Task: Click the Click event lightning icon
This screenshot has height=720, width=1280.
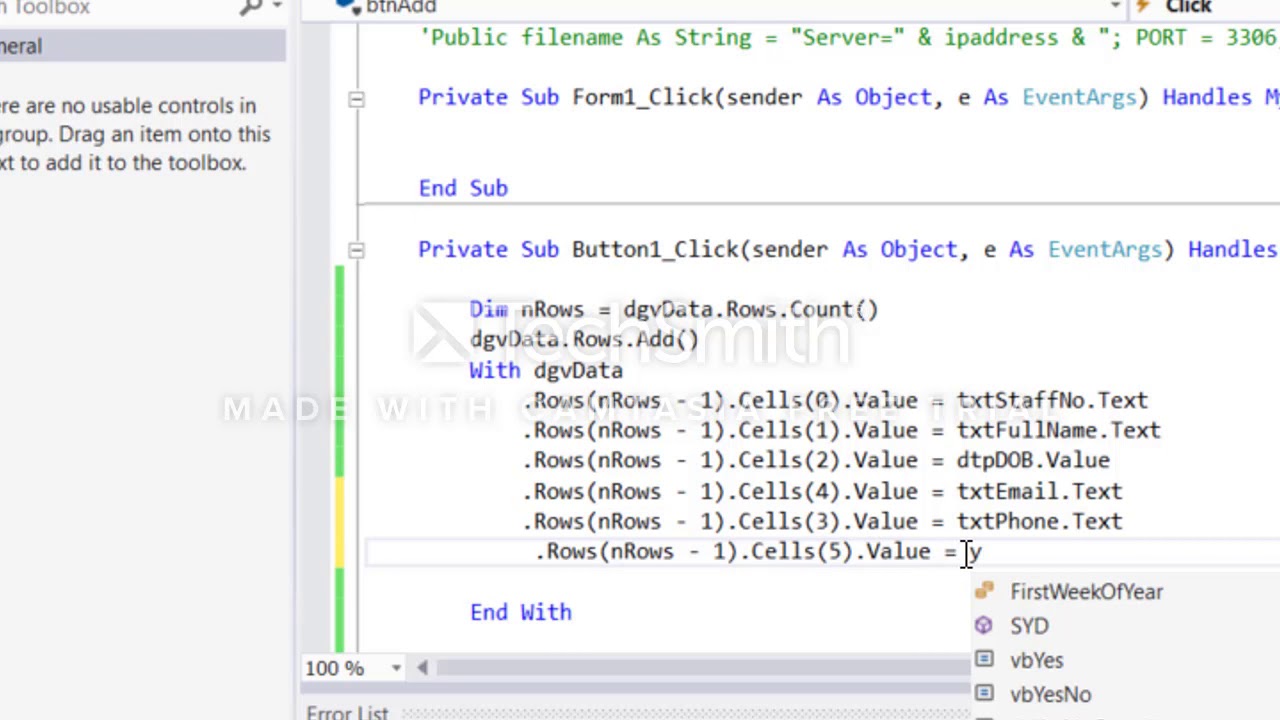Action: (1143, 6)
